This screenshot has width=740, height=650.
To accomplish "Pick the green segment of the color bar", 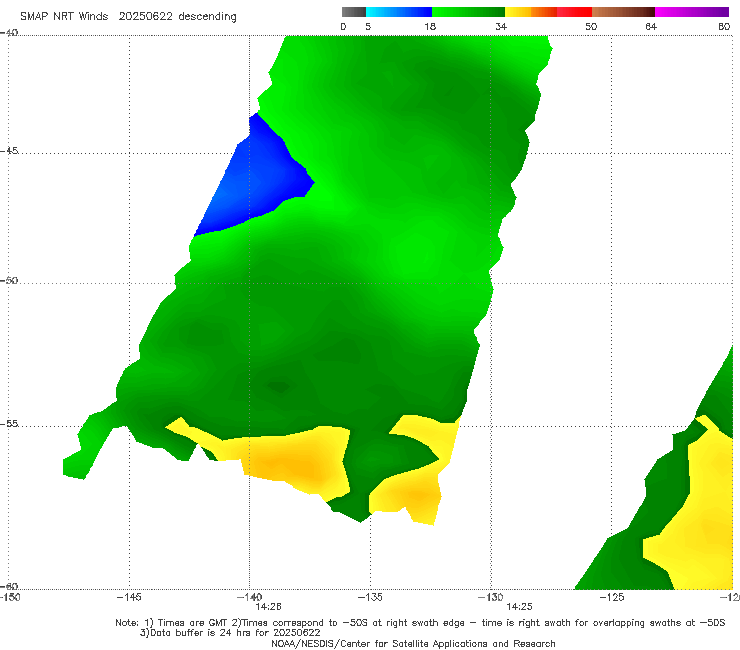I will (468, 12).
